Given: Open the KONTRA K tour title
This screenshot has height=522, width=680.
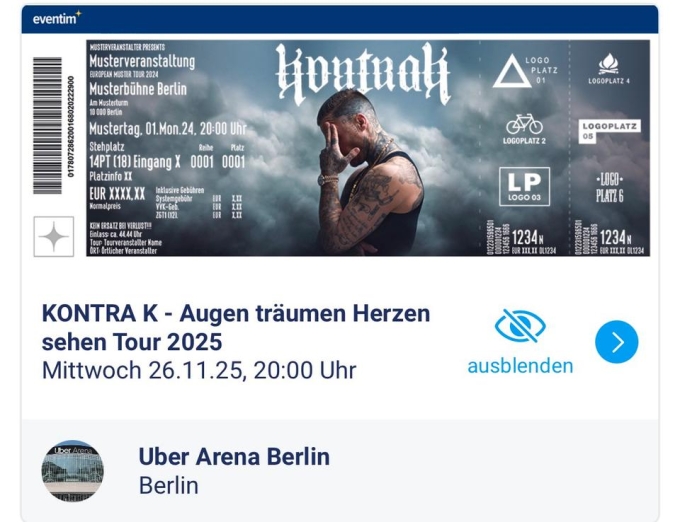Looking at the screenshot, I should (236, 327).
